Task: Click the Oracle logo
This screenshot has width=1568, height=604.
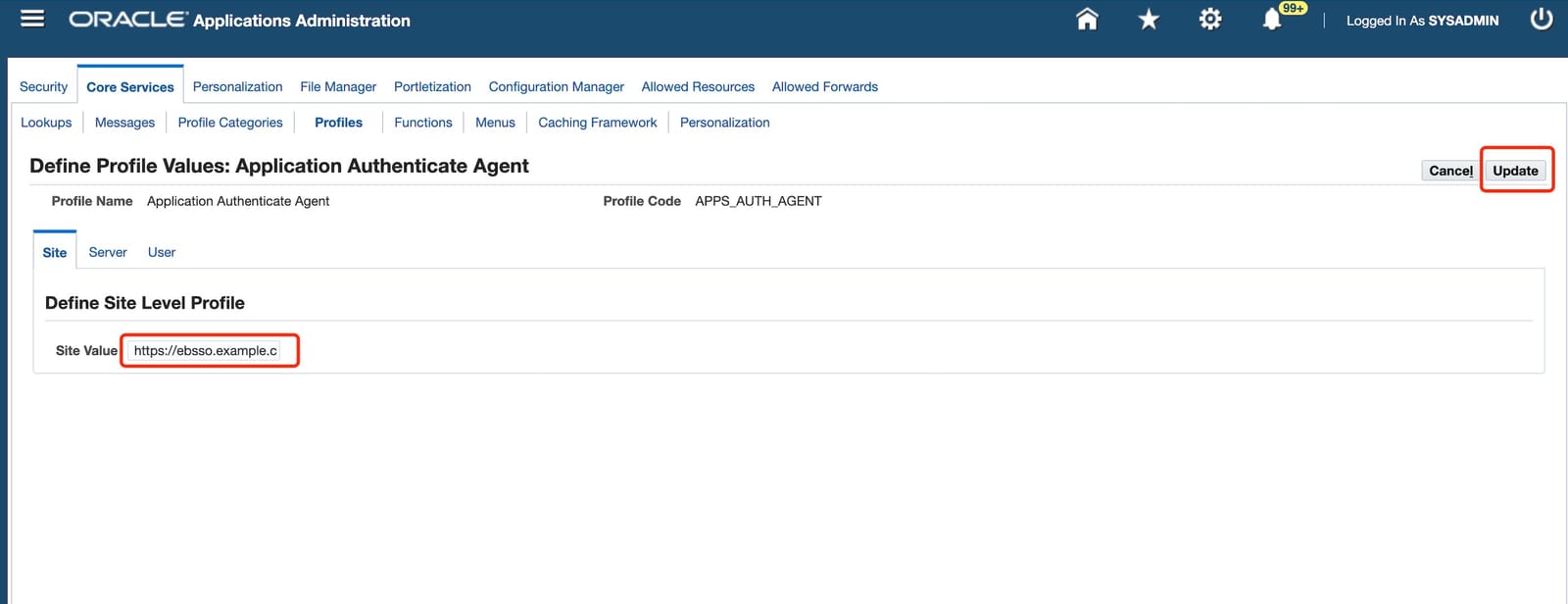Action: pos(127,20)
